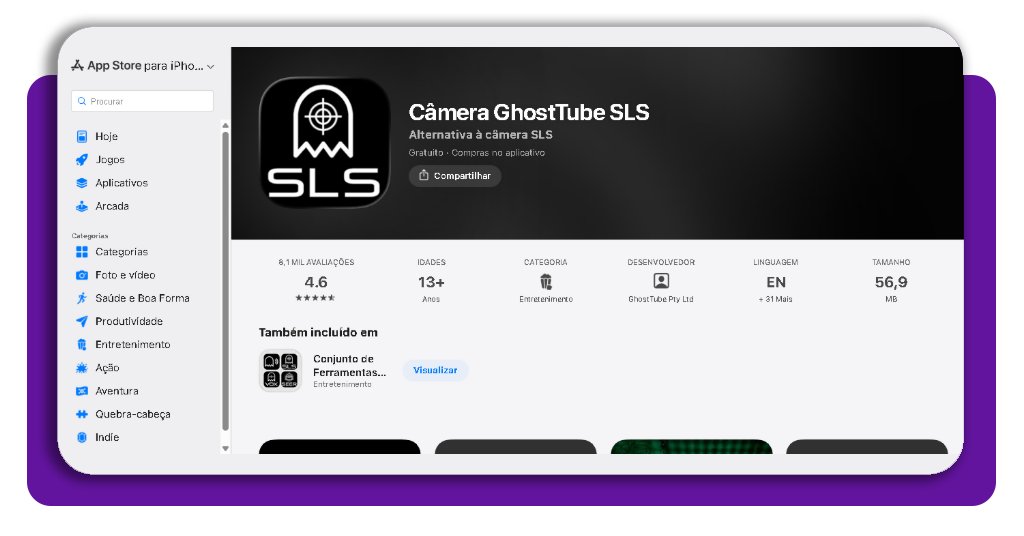Click the sidebar scrollbar down arrow
The image size is (1024, 536).
(x=225, y=449)
